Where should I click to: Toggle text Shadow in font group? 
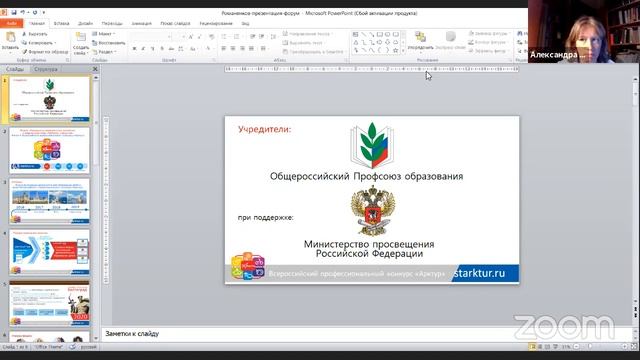tap(162, 49)
